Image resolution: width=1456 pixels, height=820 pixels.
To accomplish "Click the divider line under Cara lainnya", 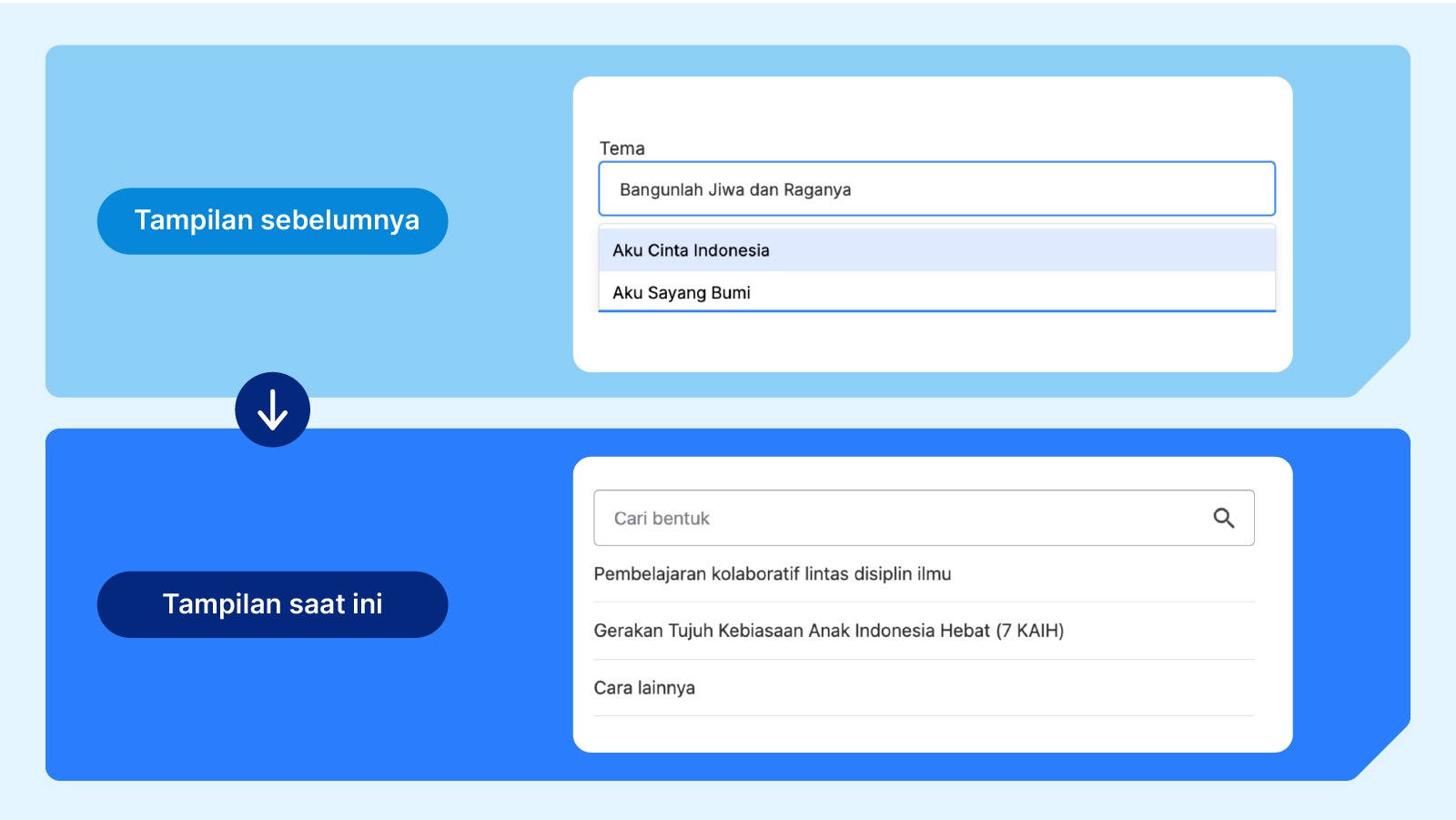I will coord(924,715).
